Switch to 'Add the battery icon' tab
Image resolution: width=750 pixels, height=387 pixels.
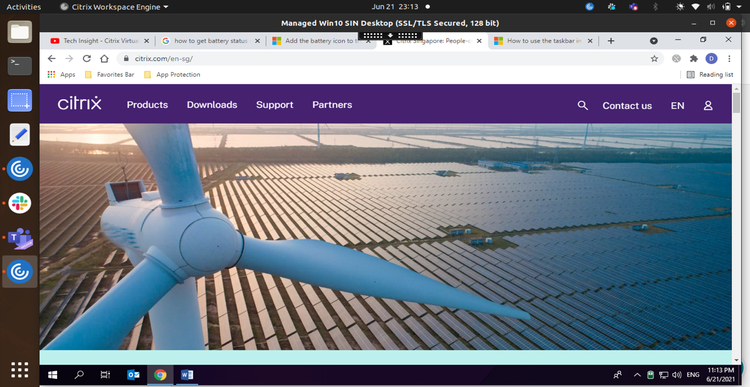tap(322, 41)
